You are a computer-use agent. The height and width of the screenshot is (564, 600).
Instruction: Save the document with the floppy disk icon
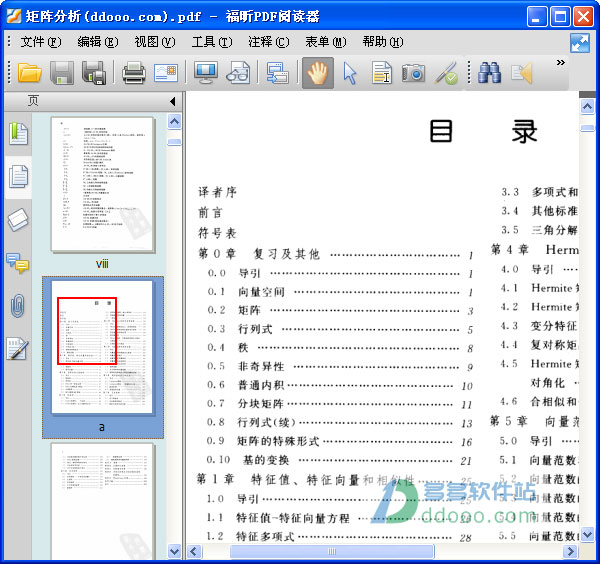(61, 73)
